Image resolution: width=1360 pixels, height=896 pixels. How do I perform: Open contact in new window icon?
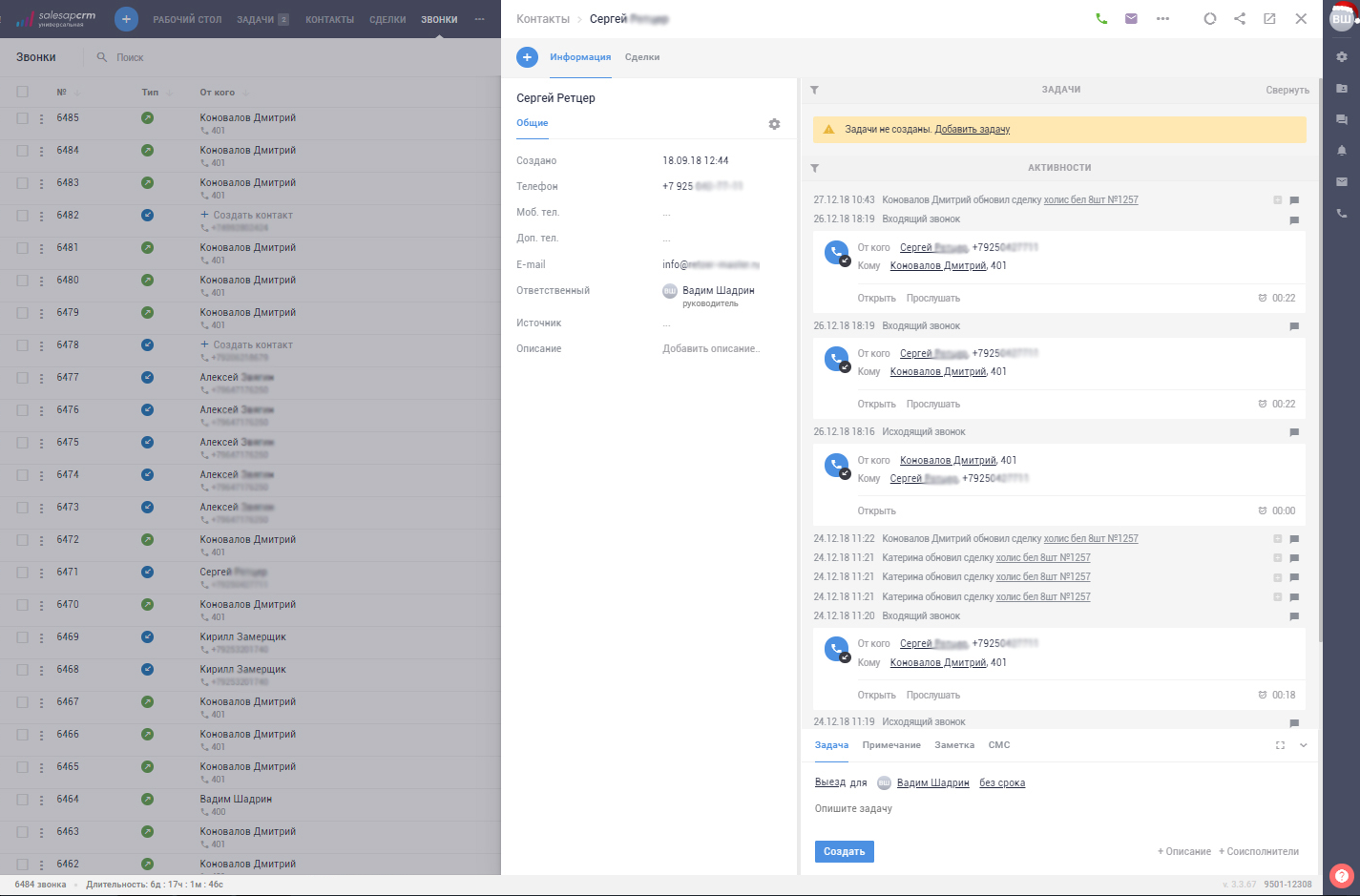(1269, 19)
